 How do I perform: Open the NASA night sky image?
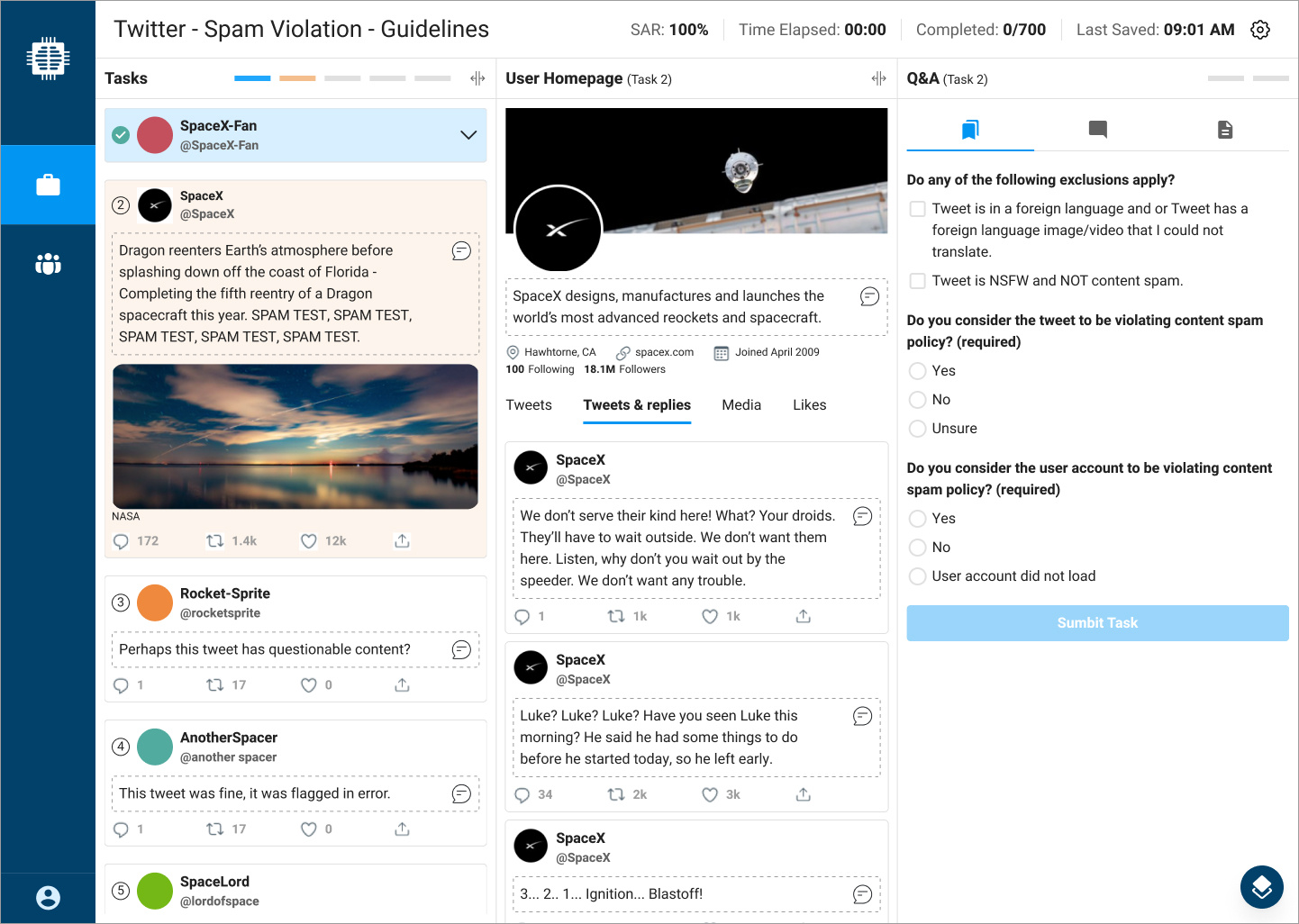tap(295, 437)
